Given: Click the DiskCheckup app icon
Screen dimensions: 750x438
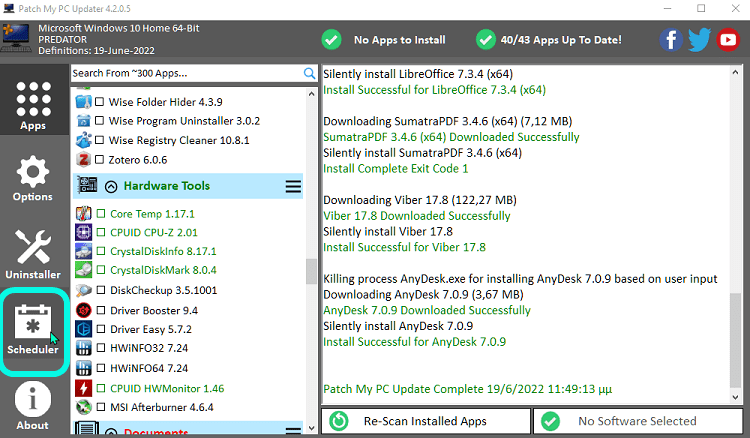Looking at the screenshot, I should coord(83,290).
